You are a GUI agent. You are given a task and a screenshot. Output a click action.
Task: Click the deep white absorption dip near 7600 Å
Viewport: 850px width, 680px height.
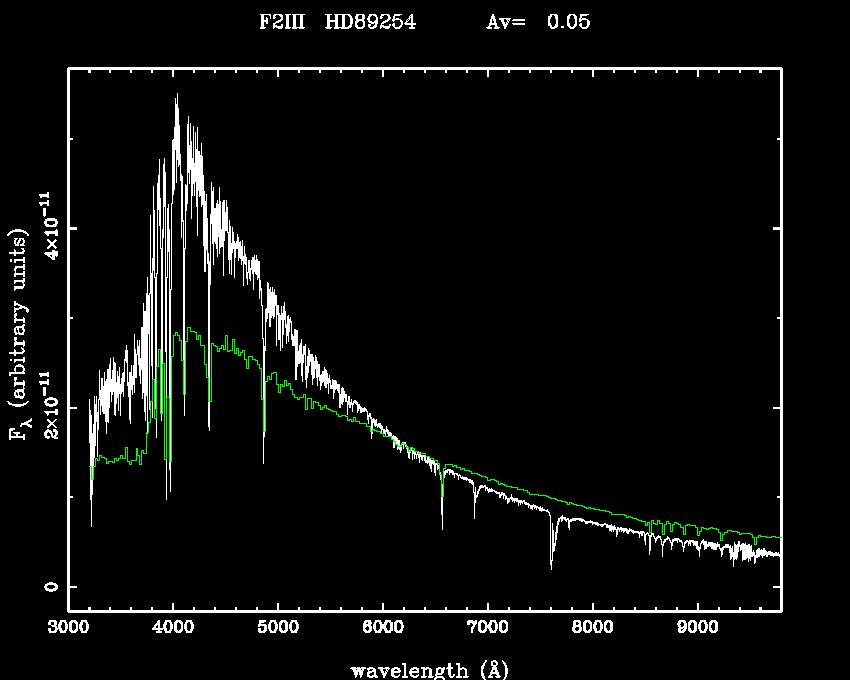click(551, 566)
